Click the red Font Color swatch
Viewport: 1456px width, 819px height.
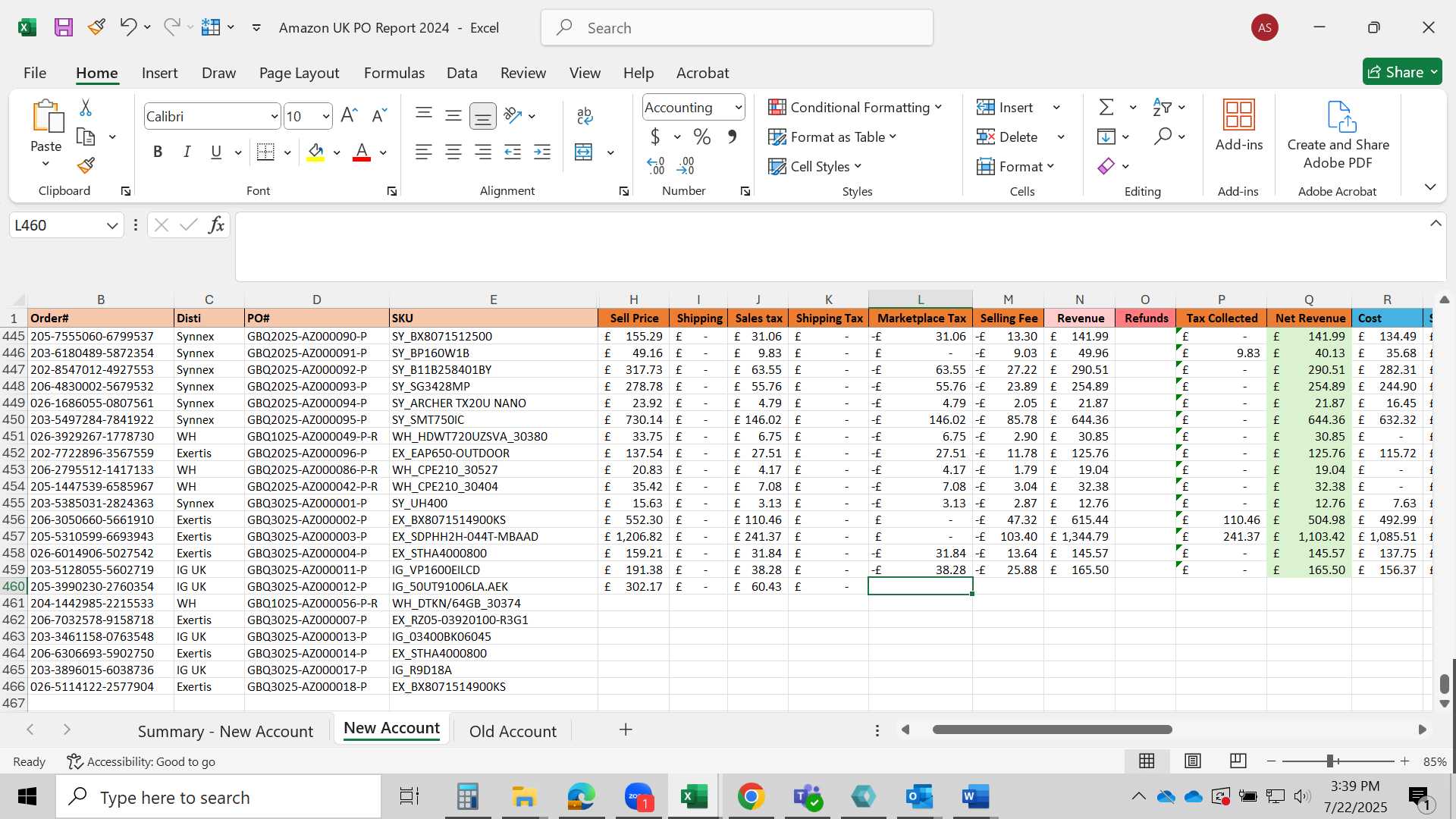362,152
